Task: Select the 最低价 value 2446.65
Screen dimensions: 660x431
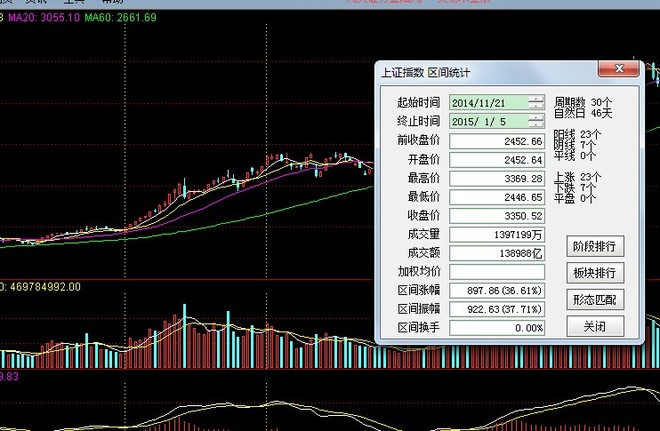Action: [x=497, y=197]
